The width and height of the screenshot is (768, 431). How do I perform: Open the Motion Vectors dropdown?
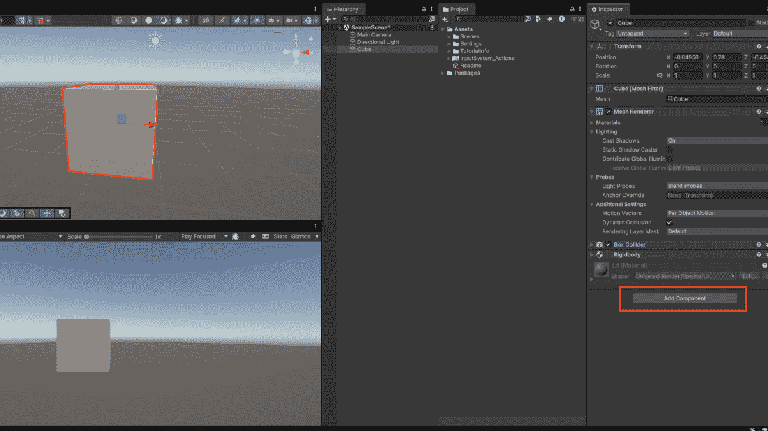click(x=717, y=213)
